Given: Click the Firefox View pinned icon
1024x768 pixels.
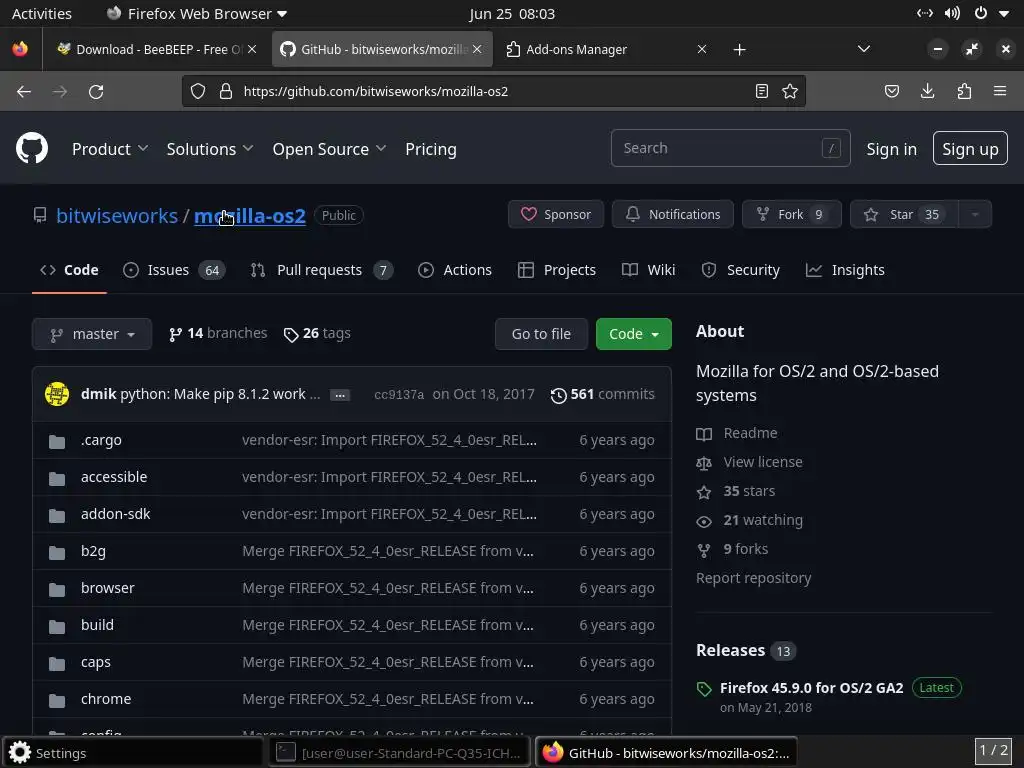Looking at the screenshot, I should (x=20, y=49).
